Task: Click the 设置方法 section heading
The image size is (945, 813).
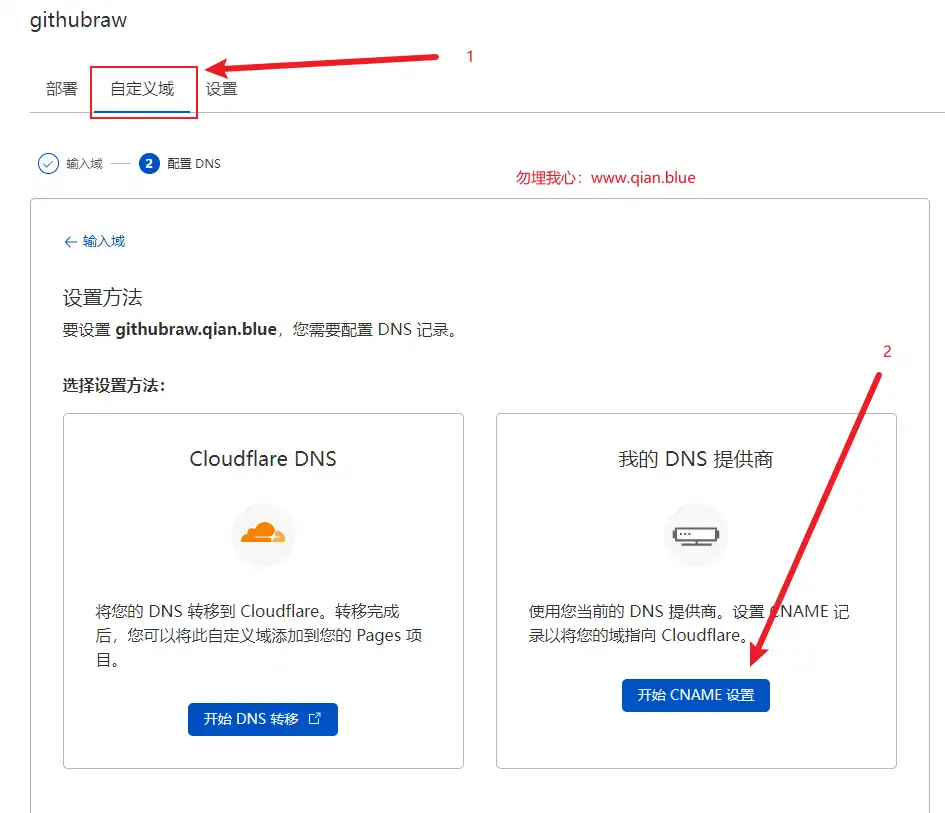Action: (103, 298)
